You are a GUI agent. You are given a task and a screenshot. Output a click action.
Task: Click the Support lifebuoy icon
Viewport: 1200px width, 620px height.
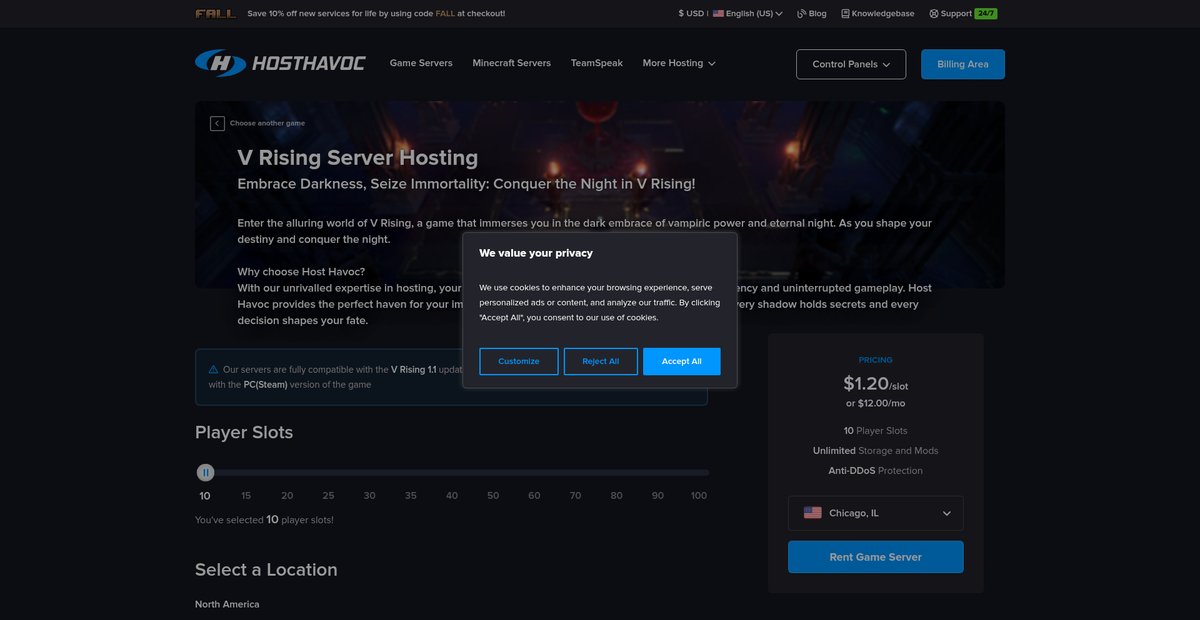point(933,14)
